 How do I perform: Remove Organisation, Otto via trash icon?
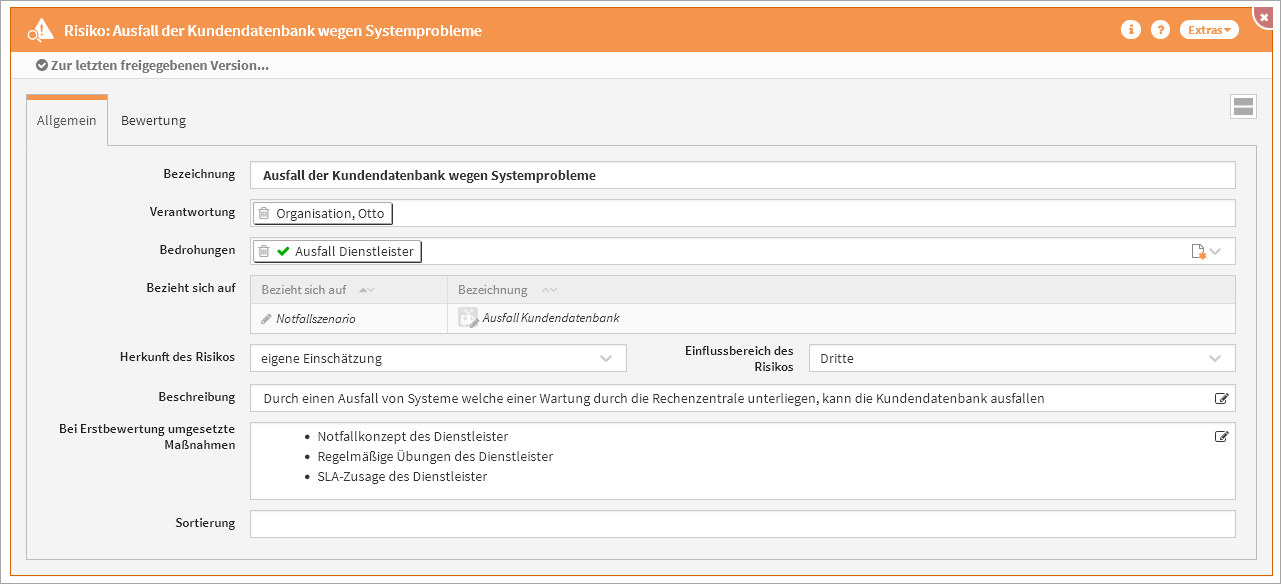(264, 213)
